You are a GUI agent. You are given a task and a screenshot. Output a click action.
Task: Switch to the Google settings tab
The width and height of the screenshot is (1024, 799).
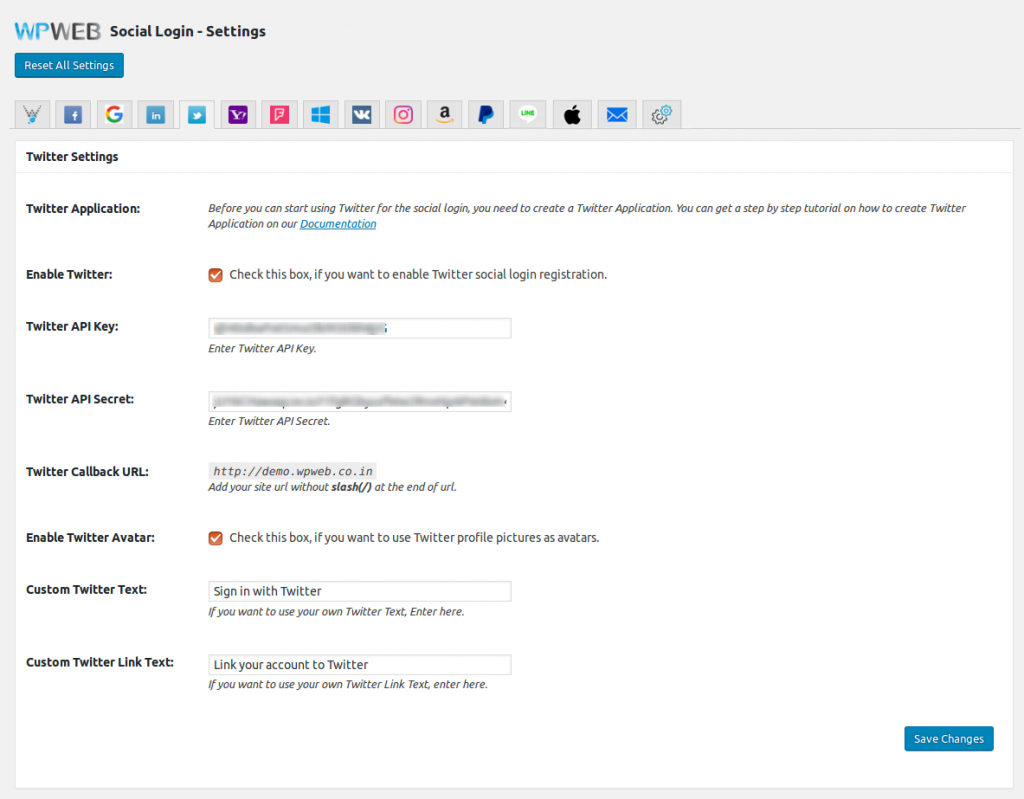114,115
